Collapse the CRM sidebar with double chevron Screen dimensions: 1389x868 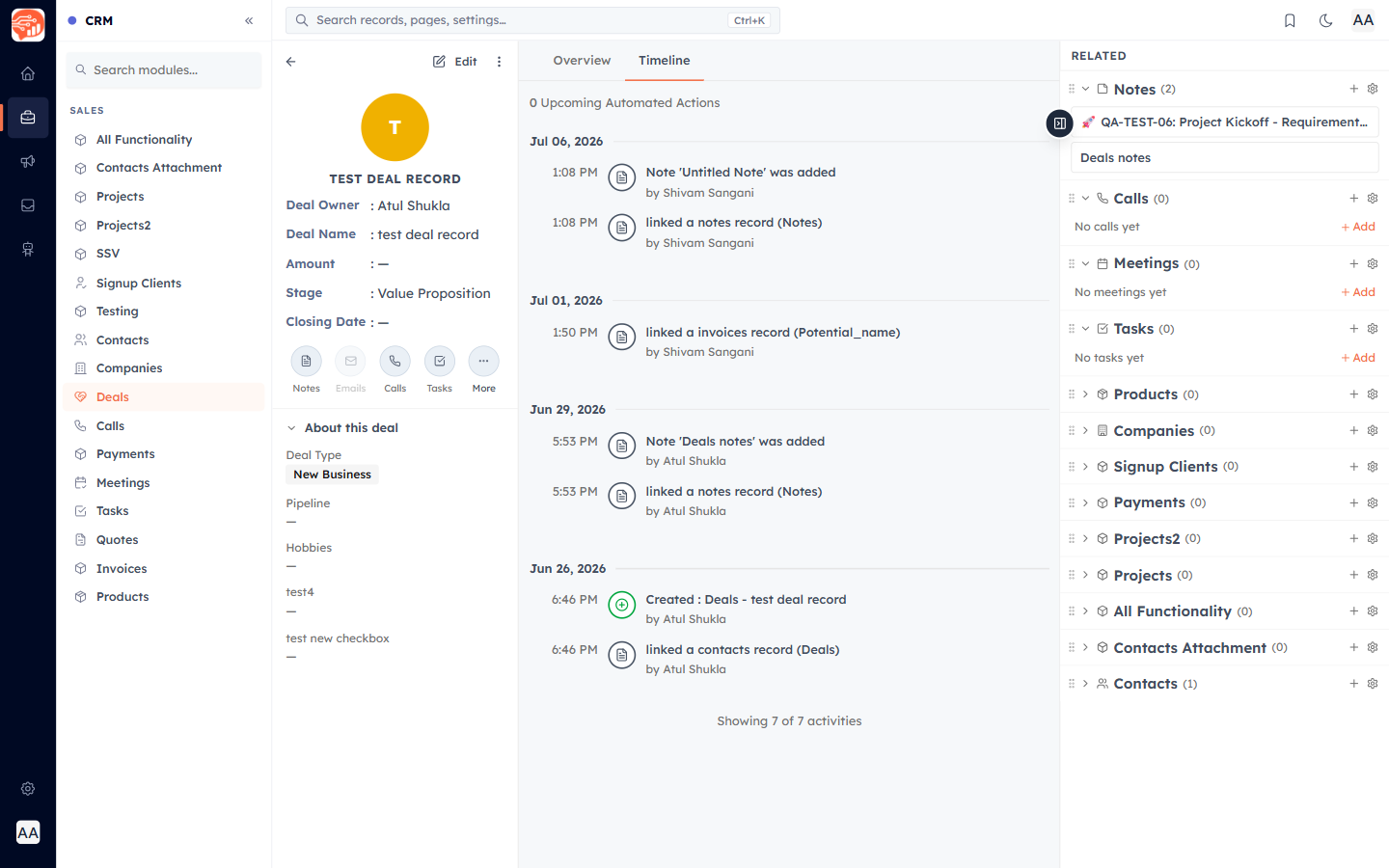pos(249,20)
